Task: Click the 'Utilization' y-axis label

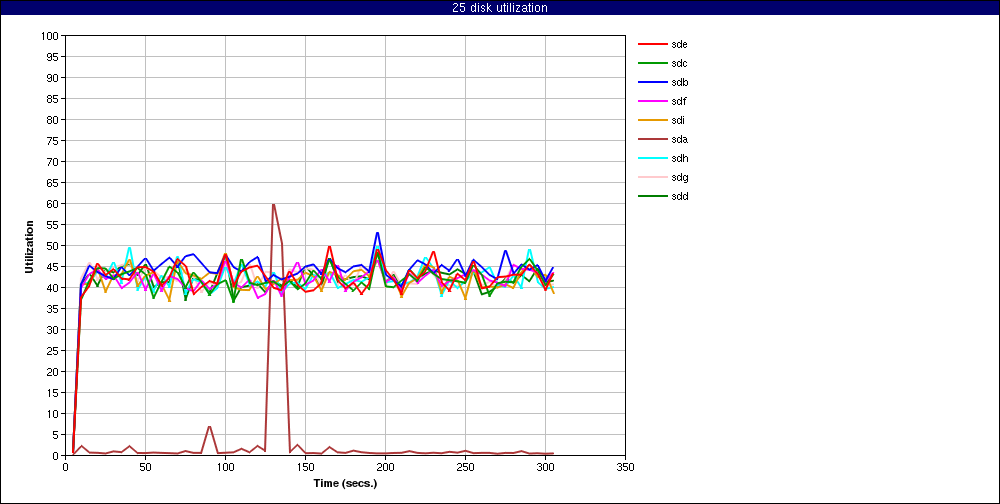Action: click(29, 246)
